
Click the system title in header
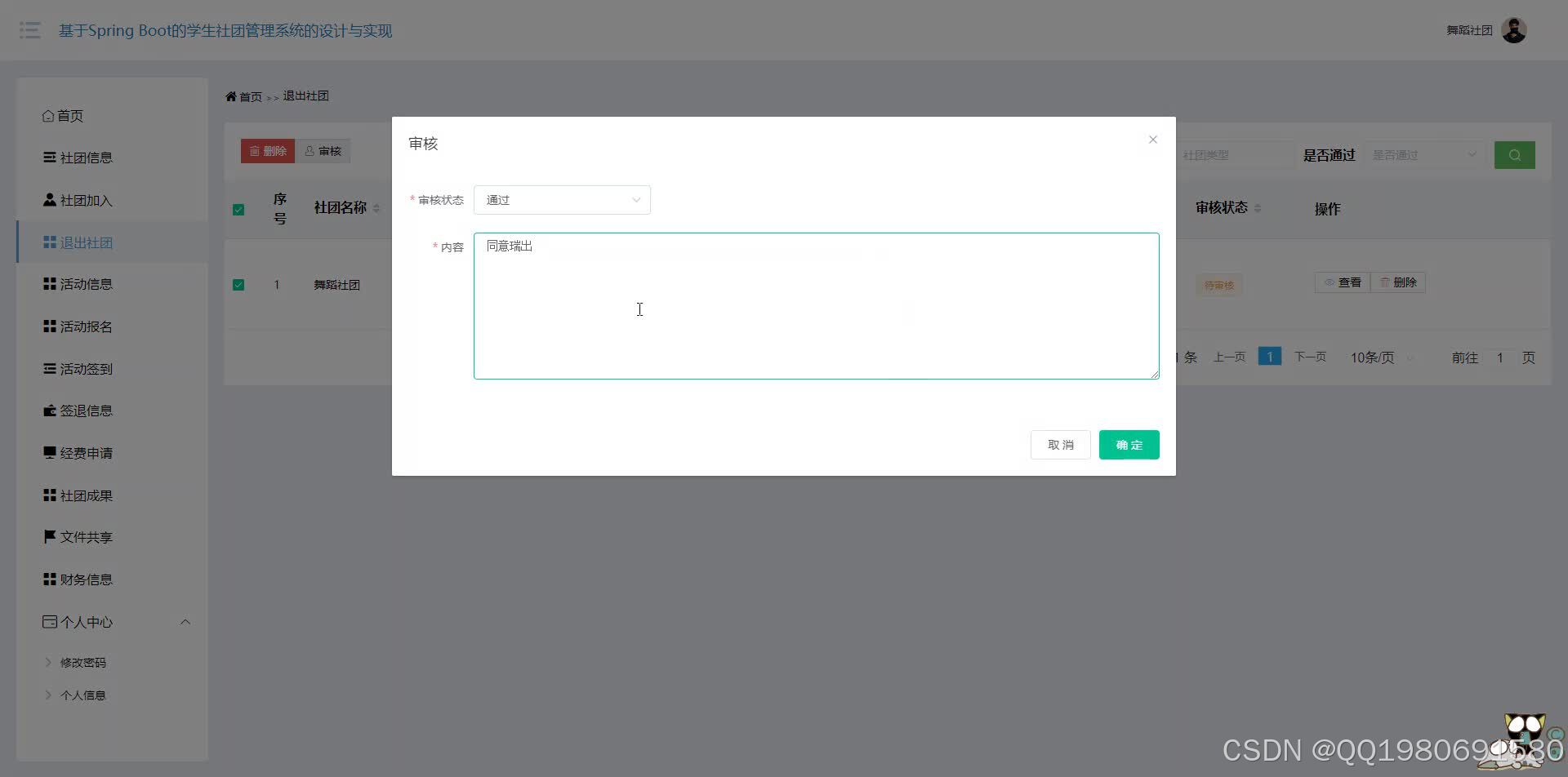coord(225,30)
